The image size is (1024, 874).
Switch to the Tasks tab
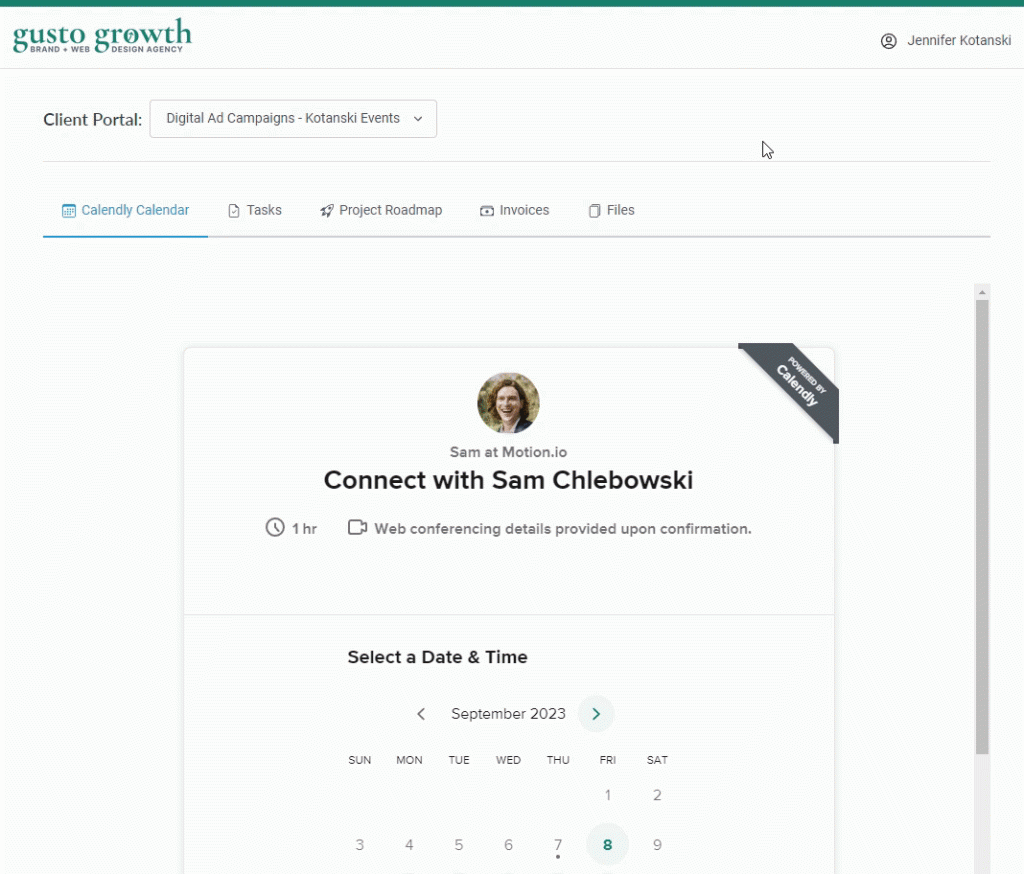pos(255,210)
